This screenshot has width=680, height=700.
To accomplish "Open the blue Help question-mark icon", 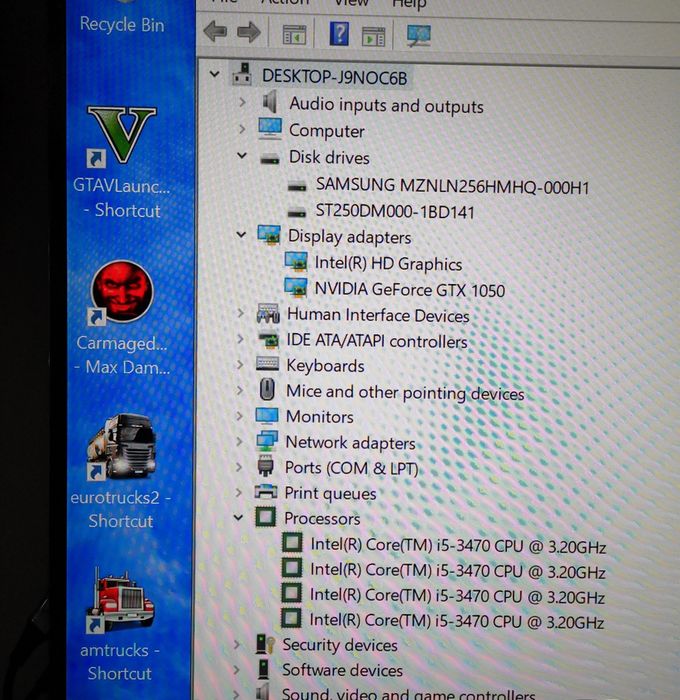I will click(339, 33).
